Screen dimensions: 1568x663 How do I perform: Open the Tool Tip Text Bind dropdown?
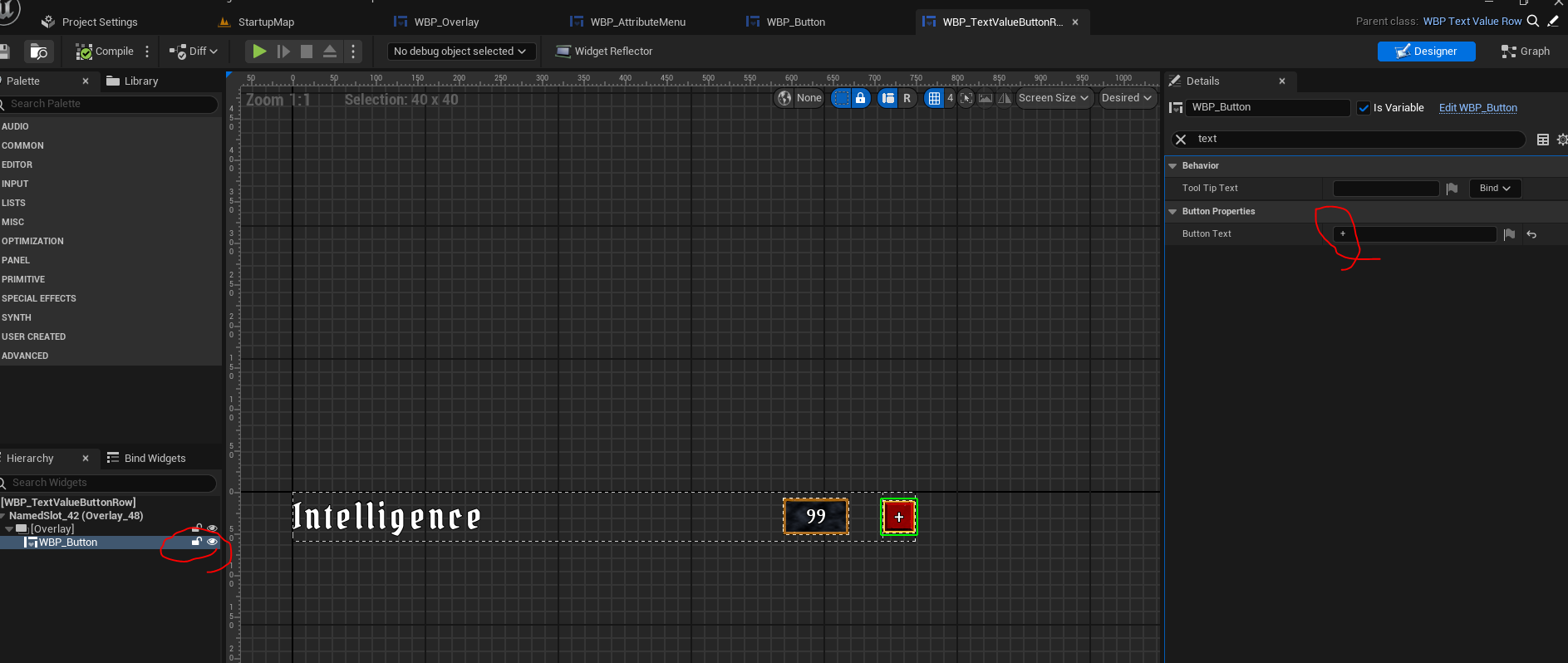point(1495,189)
